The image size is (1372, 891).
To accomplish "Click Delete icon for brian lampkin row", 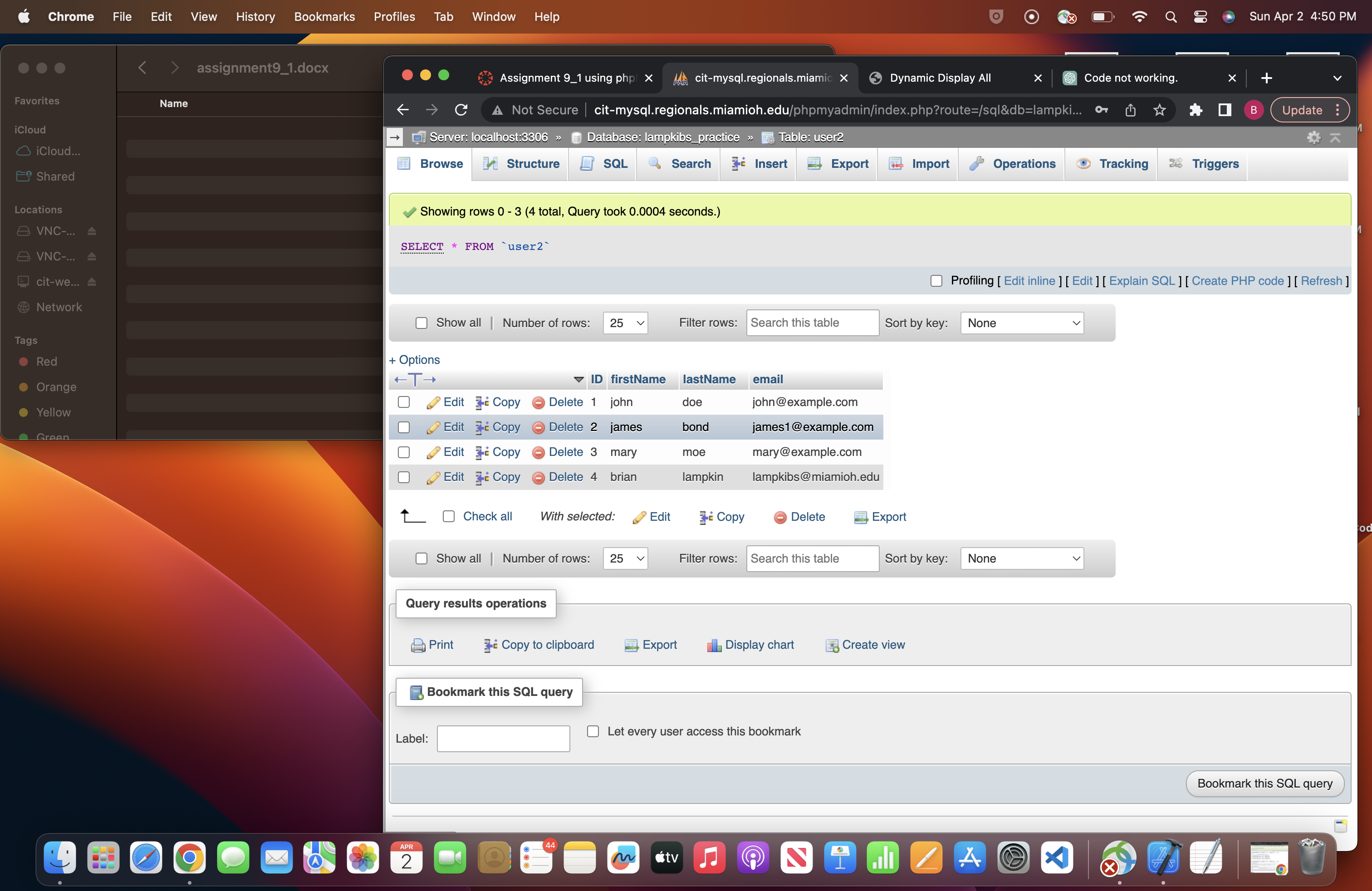I will pos(539,478).
